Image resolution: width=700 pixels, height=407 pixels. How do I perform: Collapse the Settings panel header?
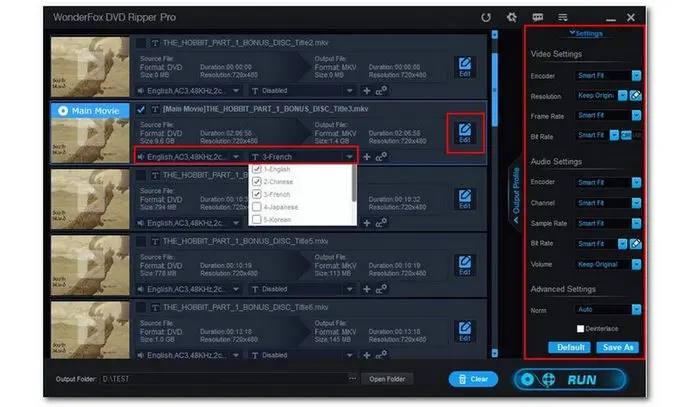coord(586,33)
